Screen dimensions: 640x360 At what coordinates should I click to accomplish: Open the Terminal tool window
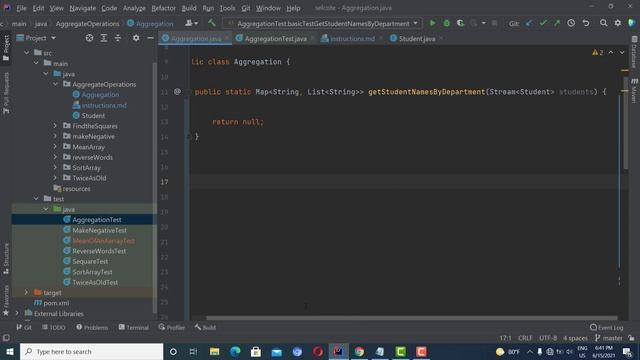134,327
